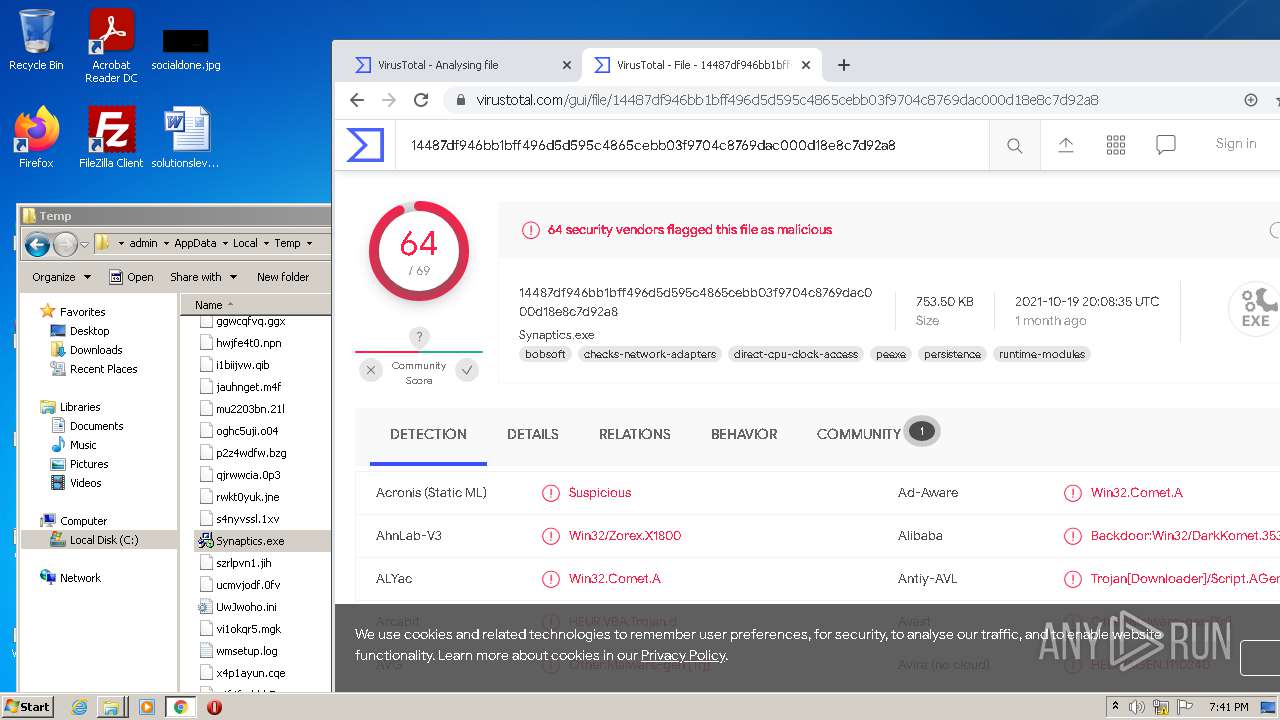
Task: Vote community score negative X
Action: coord(371,371)
